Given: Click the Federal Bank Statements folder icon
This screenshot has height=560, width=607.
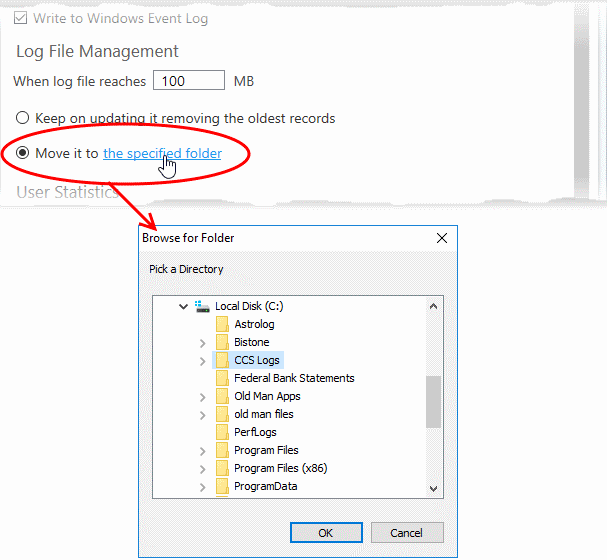Looking at the screenshot, I should [x=222, y=378].
